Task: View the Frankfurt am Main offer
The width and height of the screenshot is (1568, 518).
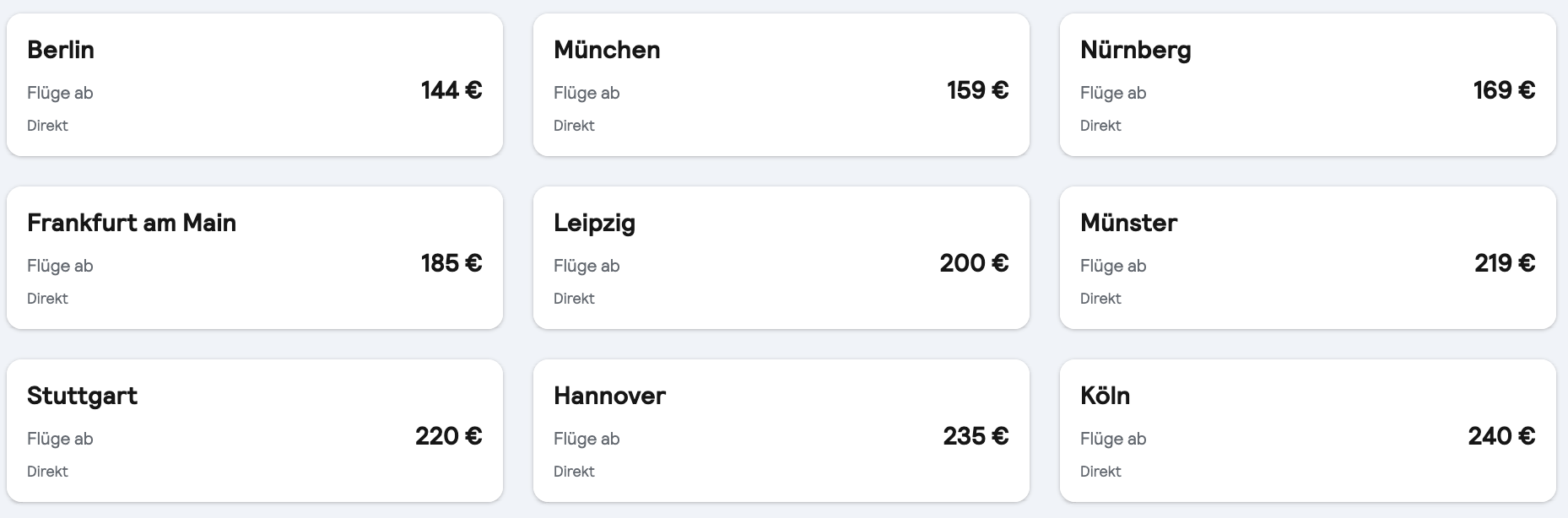Action: point(253,257)
